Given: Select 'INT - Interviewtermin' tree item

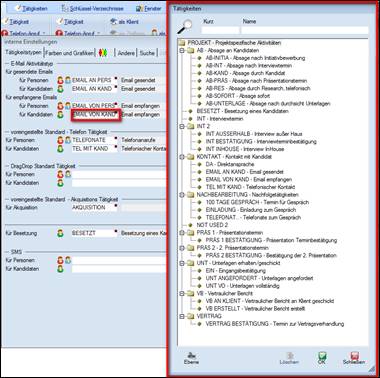Looking at the screenshot, I should [220, 119].
